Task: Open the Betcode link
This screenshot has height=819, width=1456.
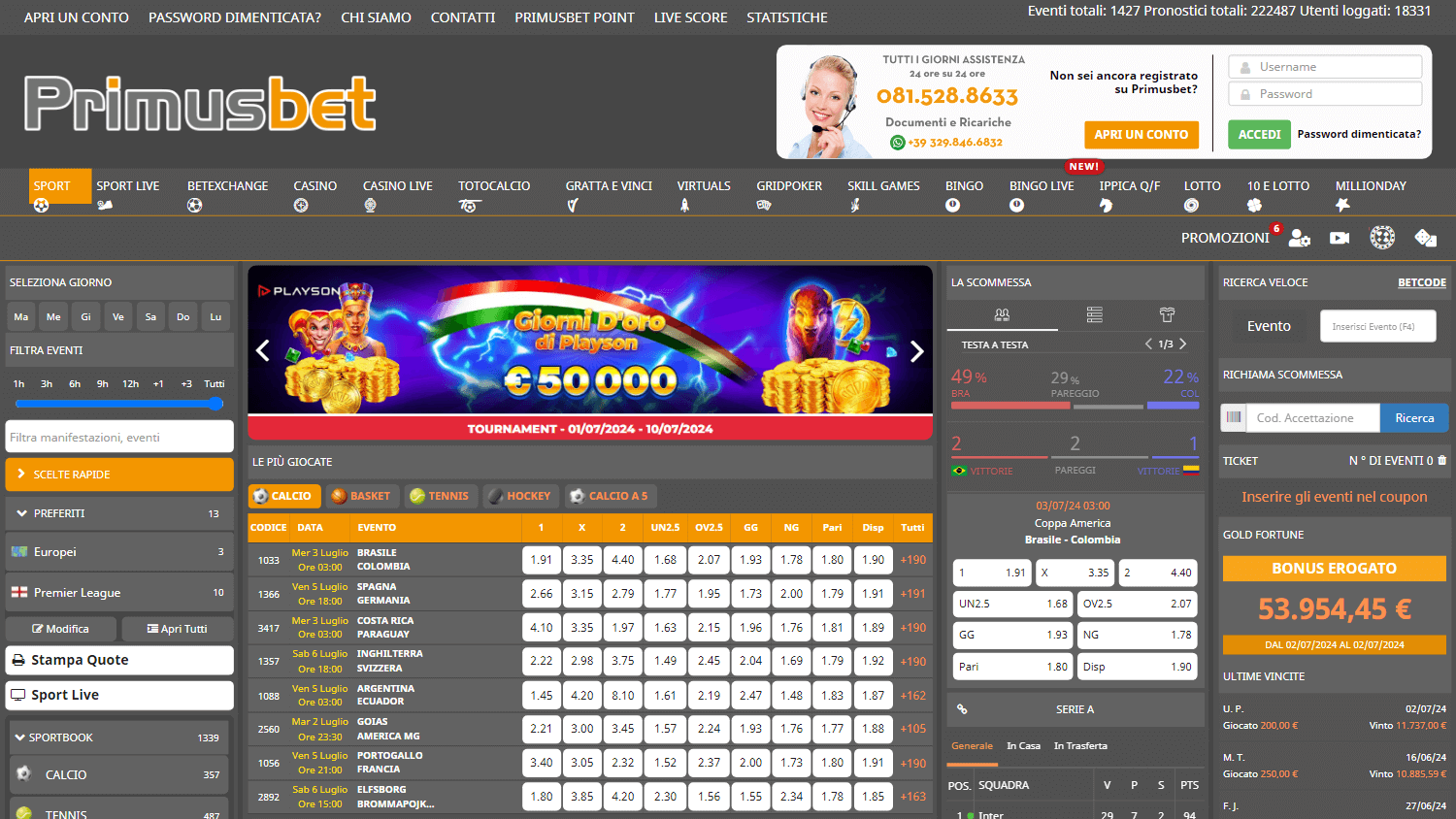Action: point(1422,282)
